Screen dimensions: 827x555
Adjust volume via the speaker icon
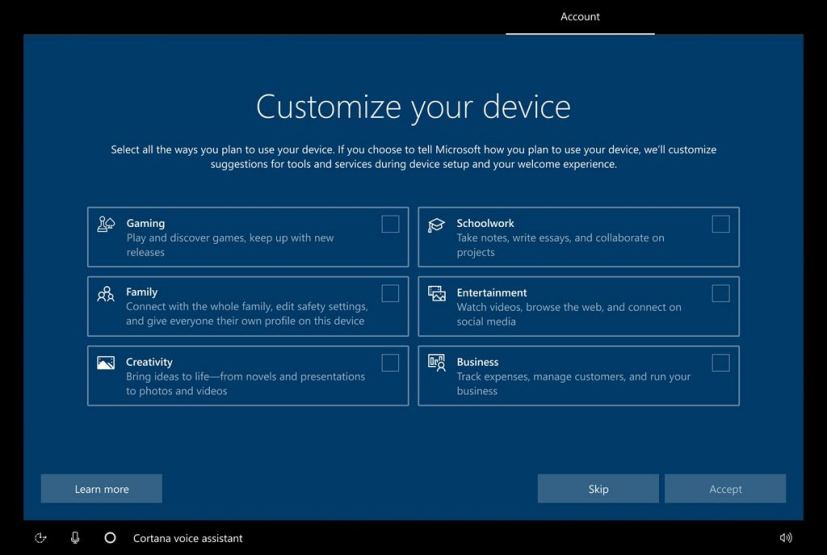point(785,538)
